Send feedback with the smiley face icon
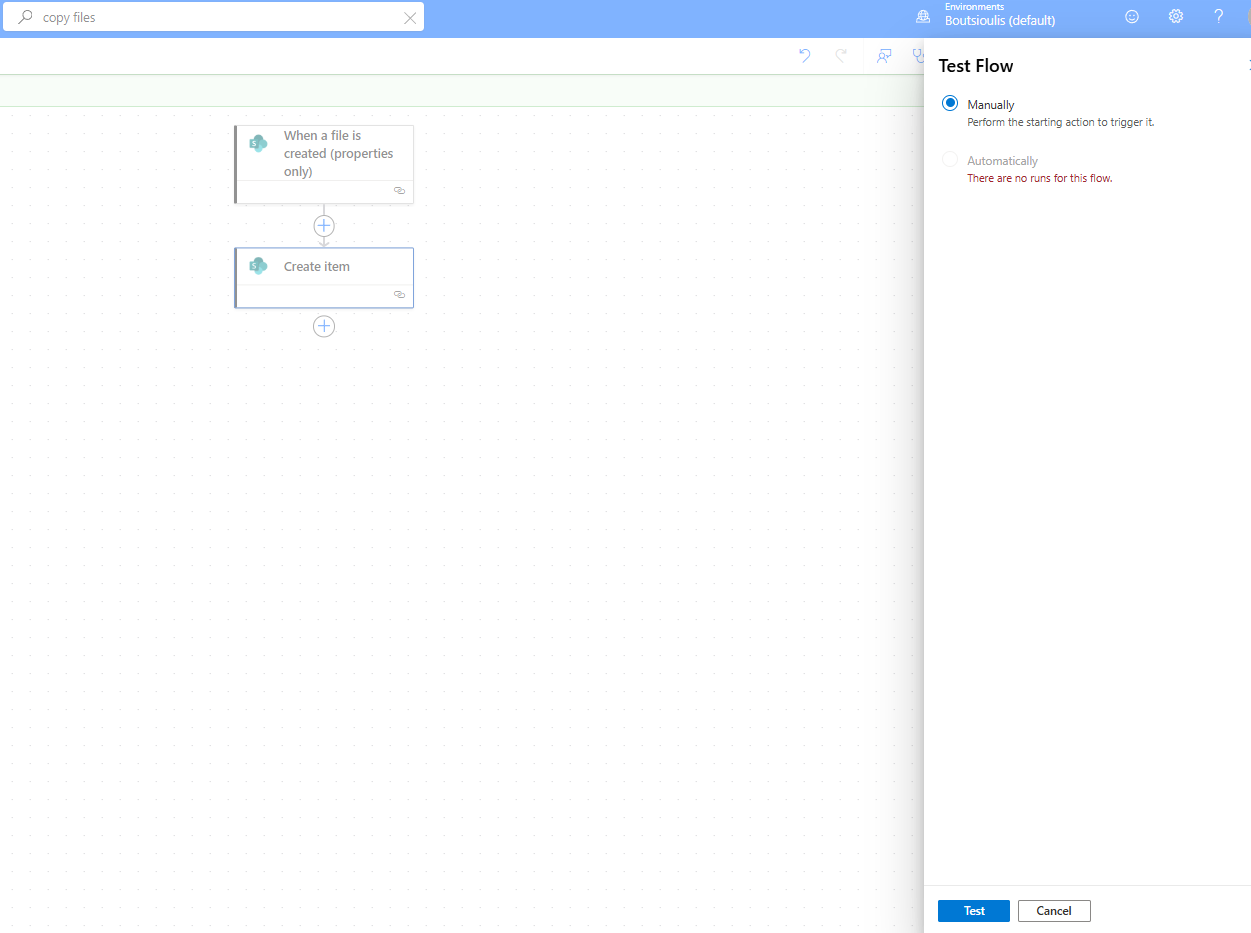This screenshot has height=933, width=1251. pos(1132,17)
